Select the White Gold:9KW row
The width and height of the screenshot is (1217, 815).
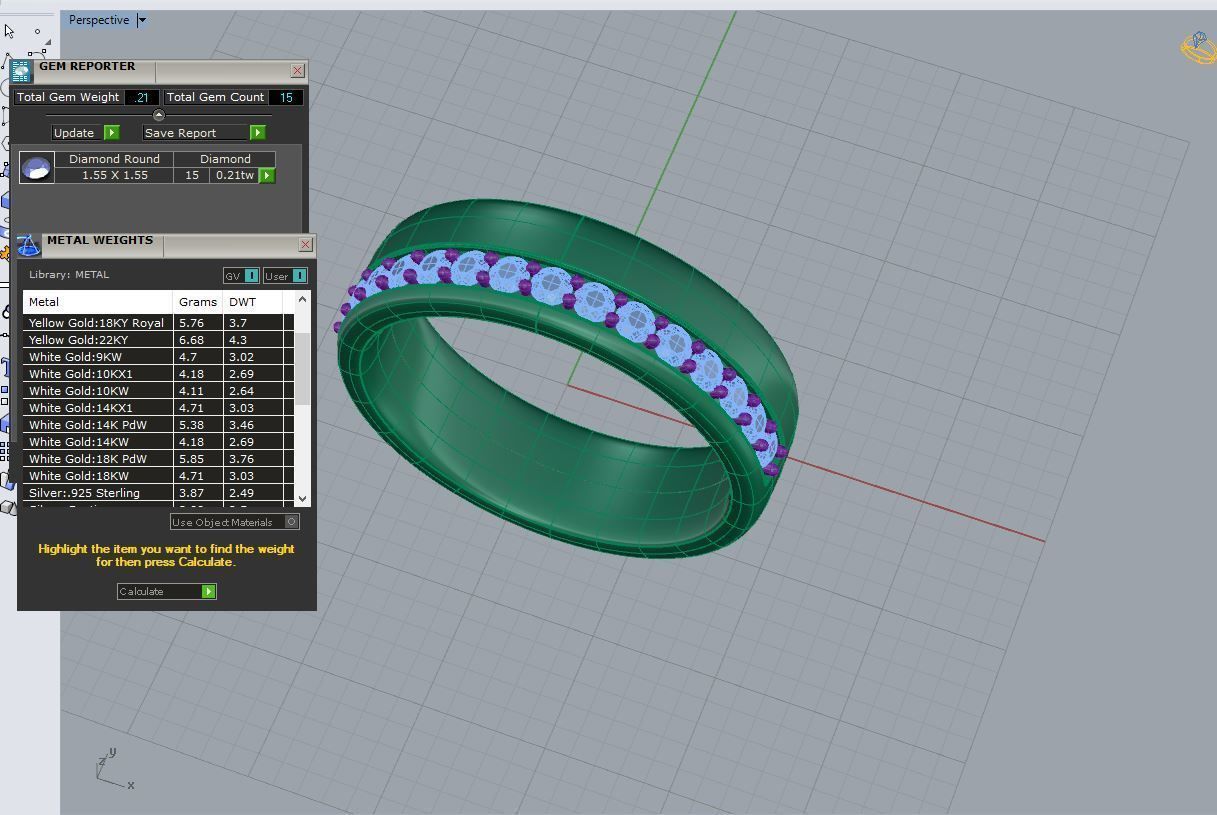point(158,357)
